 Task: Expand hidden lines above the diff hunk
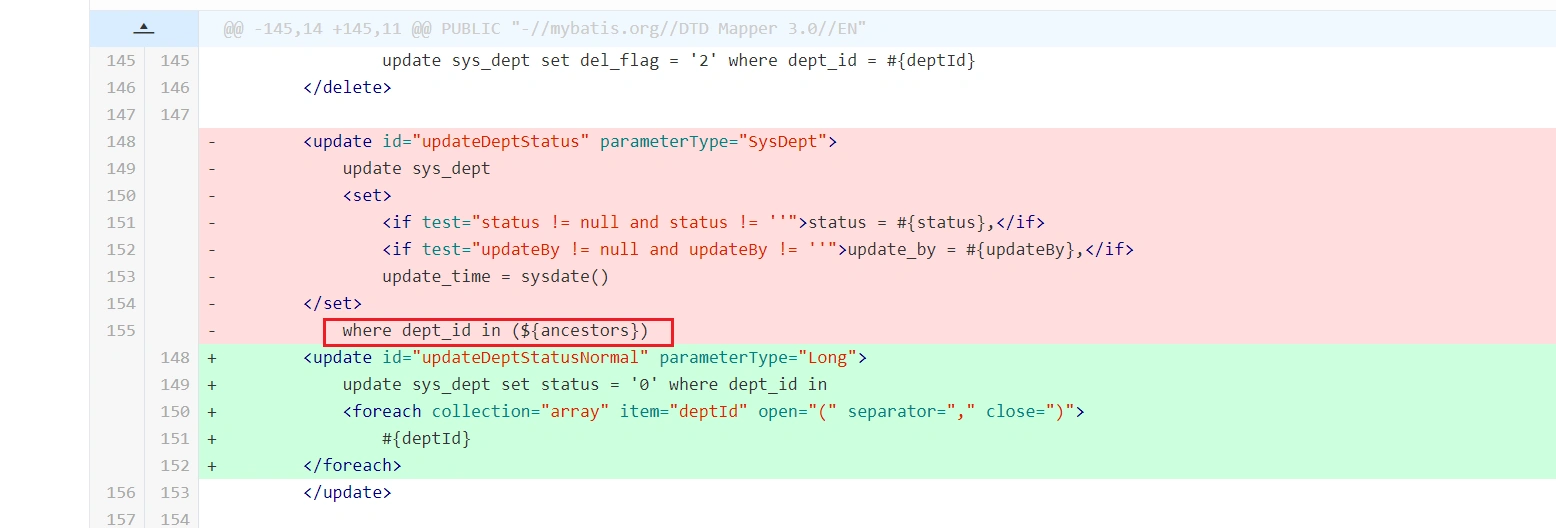pyautogui.click(x=143, y=29)
